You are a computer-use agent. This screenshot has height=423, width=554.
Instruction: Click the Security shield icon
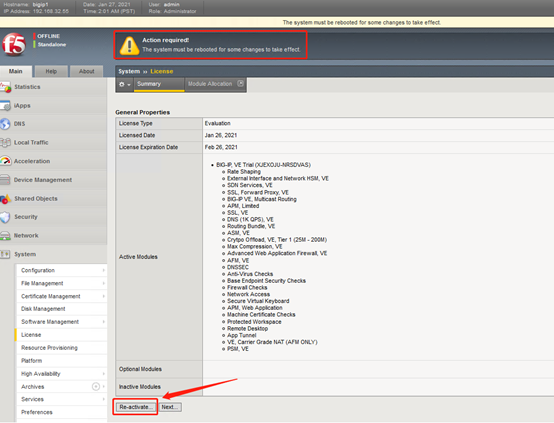pyautogui.click(x=5, y=217)
